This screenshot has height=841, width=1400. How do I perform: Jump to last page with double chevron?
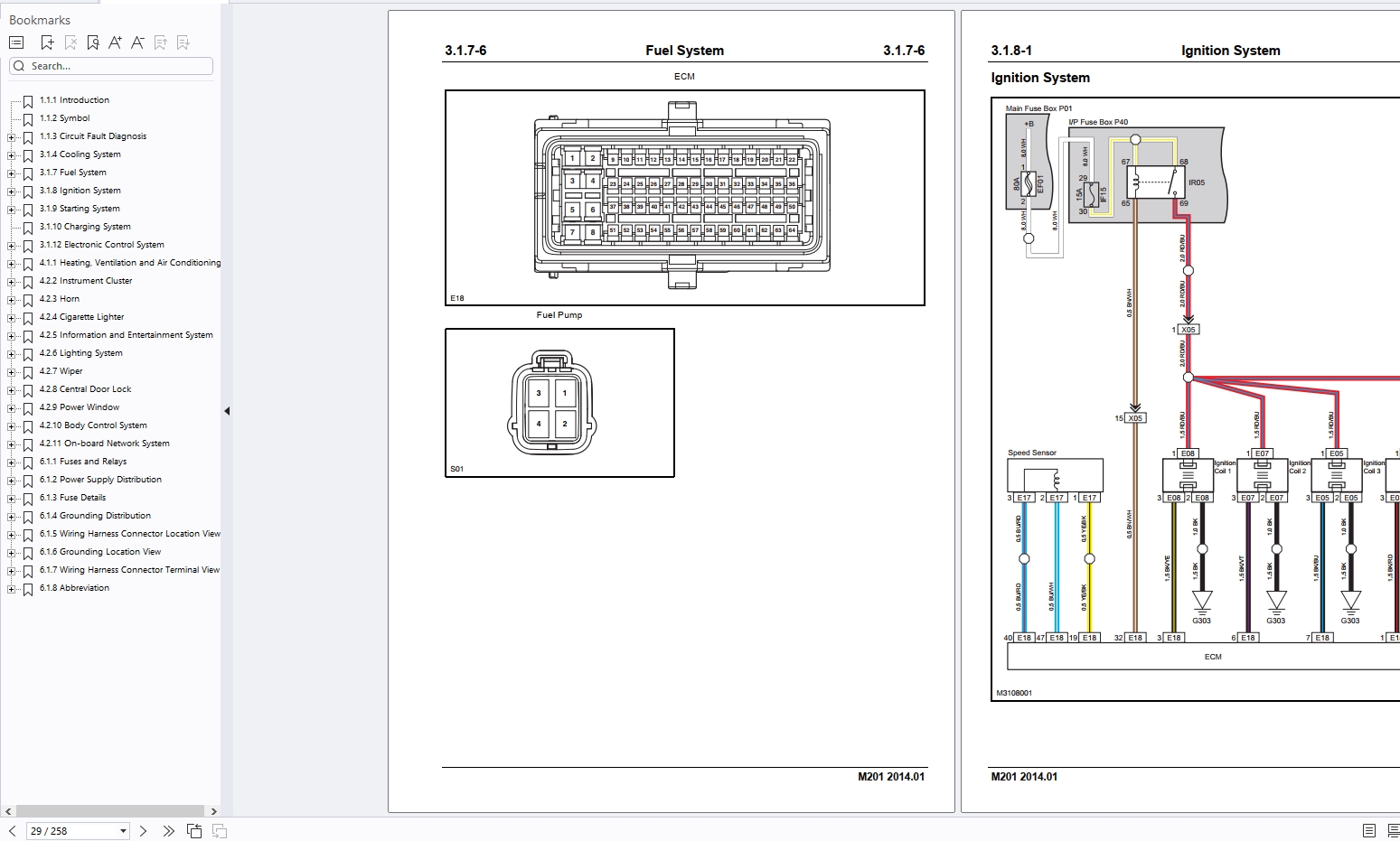coord(168,830)
